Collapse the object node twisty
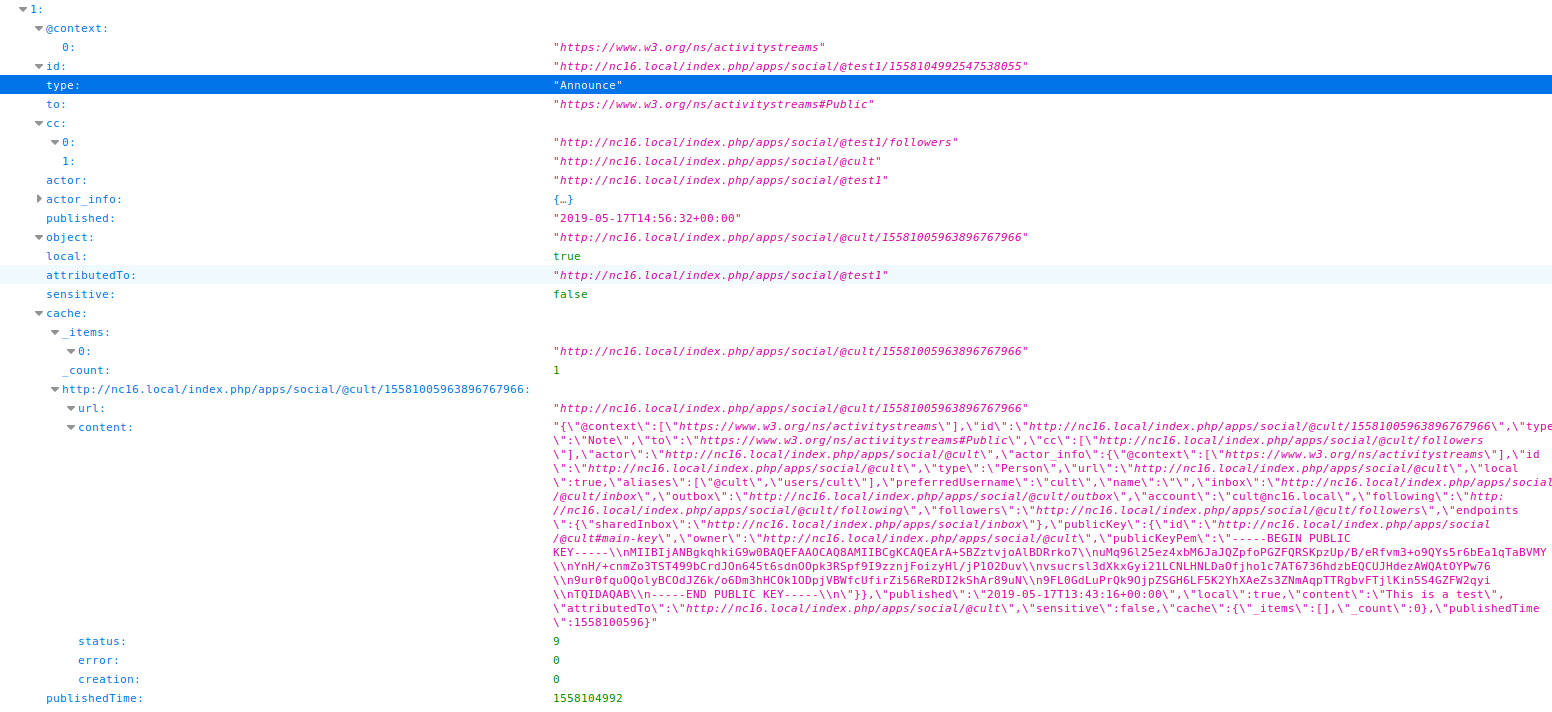Viewport: 1552px width, 712px height. point(39,237)
